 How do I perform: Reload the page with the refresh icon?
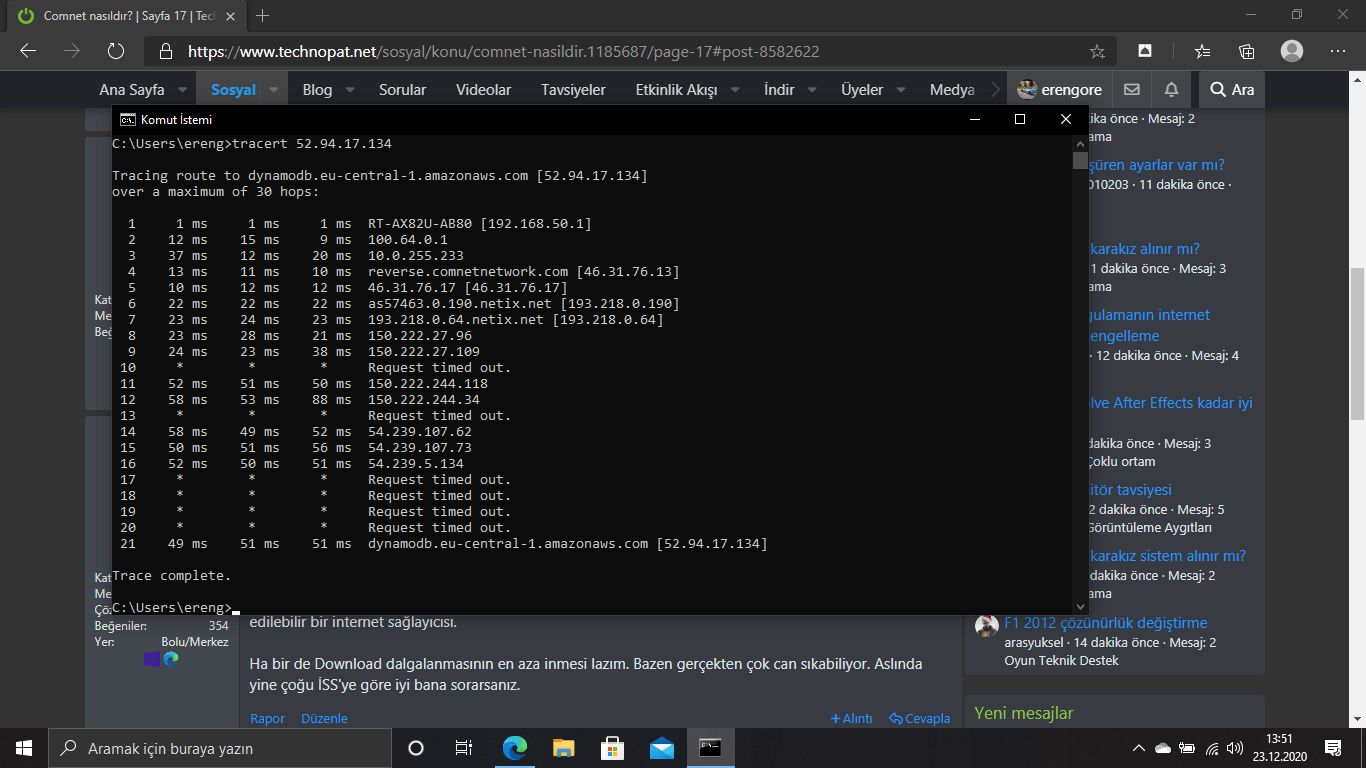116,51
